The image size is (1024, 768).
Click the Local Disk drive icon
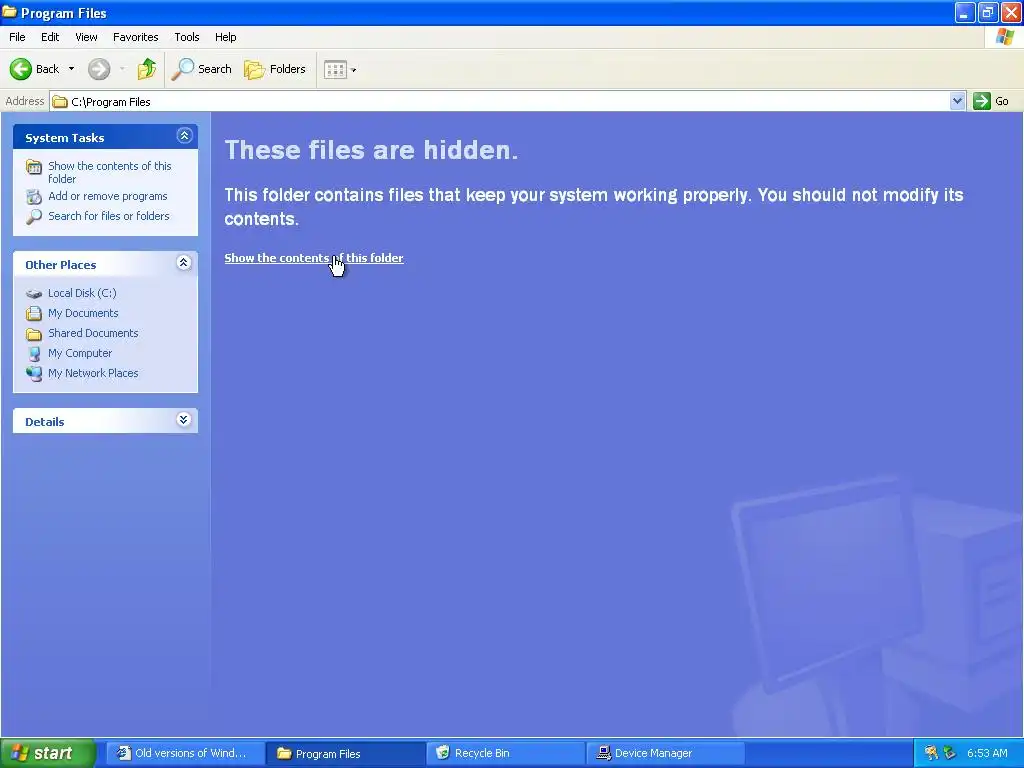tap(34, 294)
